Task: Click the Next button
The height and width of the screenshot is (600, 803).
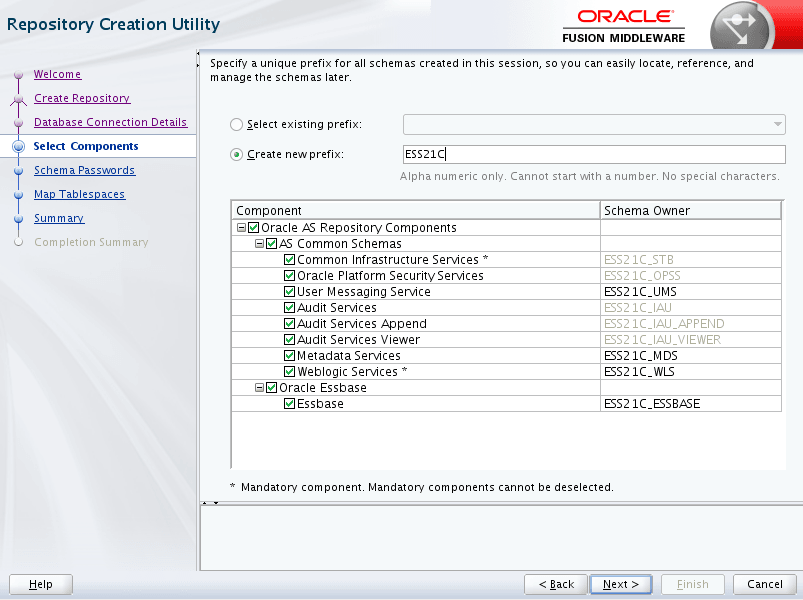Action: click(x=621, y=584)
